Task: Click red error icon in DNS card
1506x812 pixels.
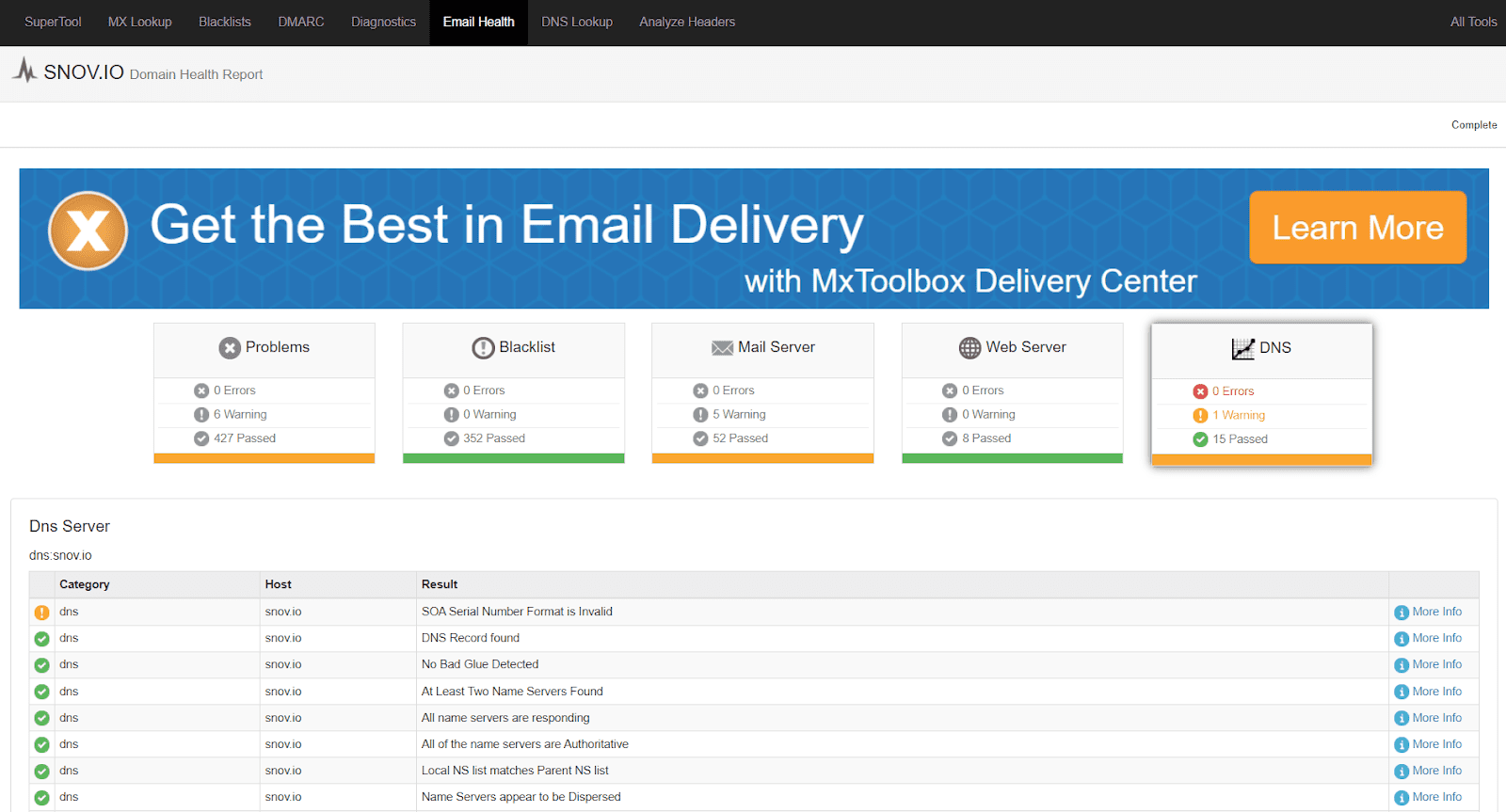Action: click(x=1200, y=391)
